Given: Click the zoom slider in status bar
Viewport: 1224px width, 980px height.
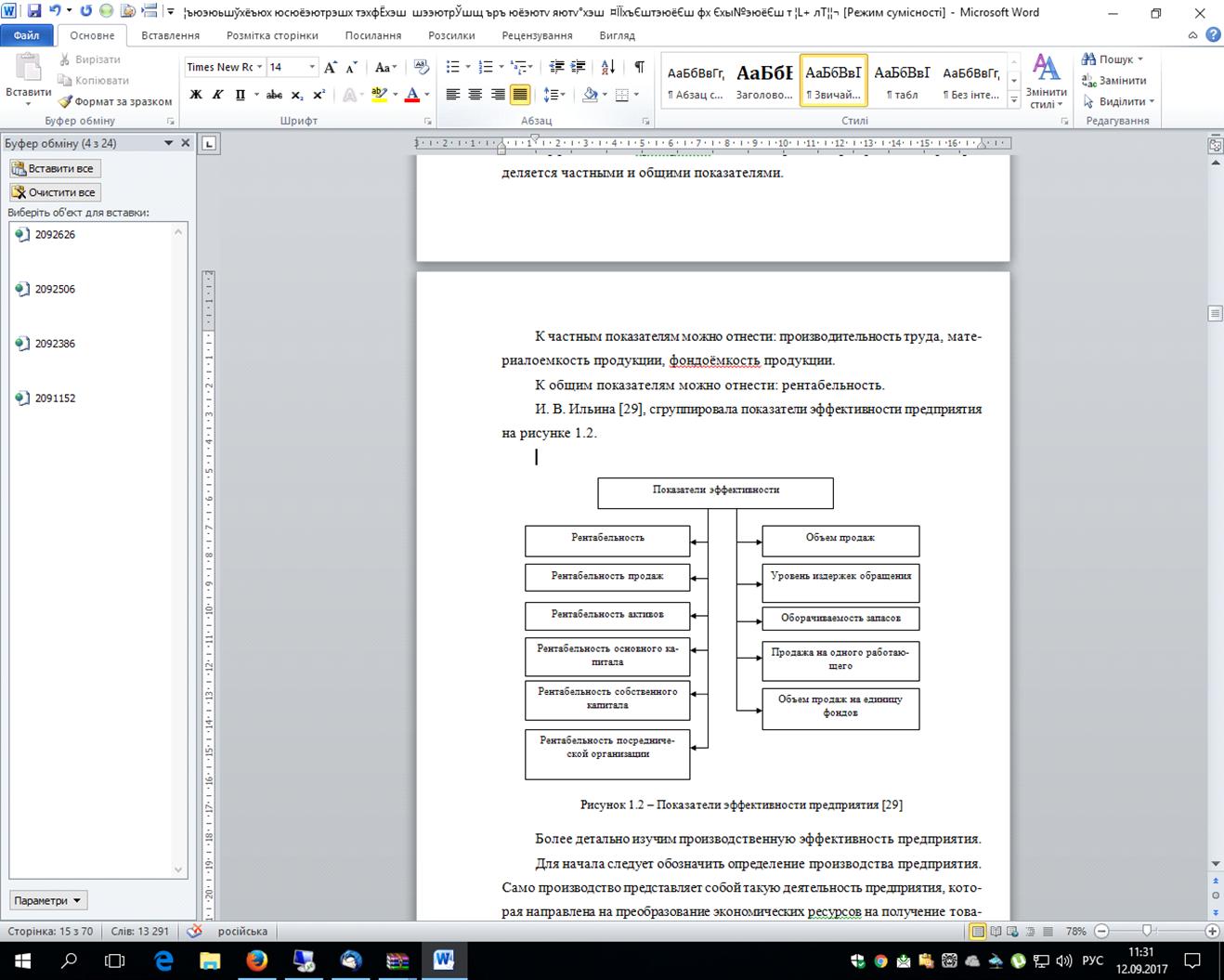Looking at the screenshot, I should tap(1147, 931).
